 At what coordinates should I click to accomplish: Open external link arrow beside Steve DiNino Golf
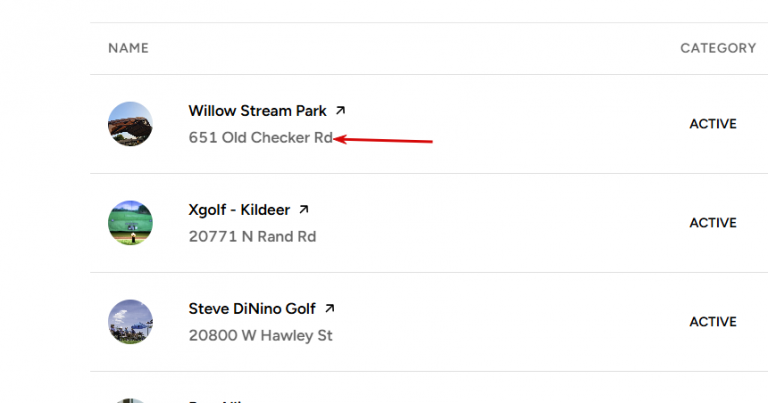330,308
